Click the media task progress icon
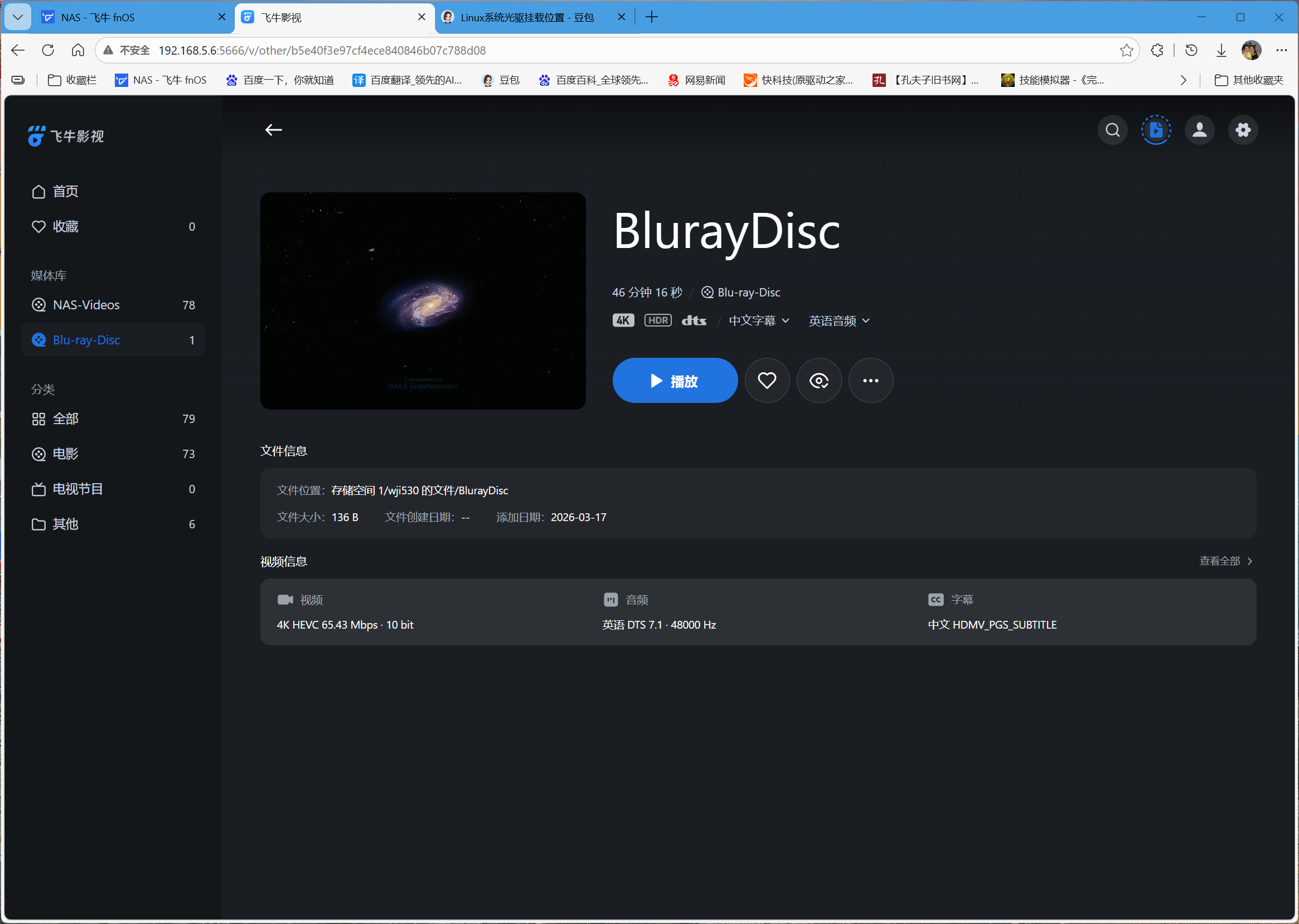The height and width of the screenshot is (924, 1299). [x=1156, y=130]
